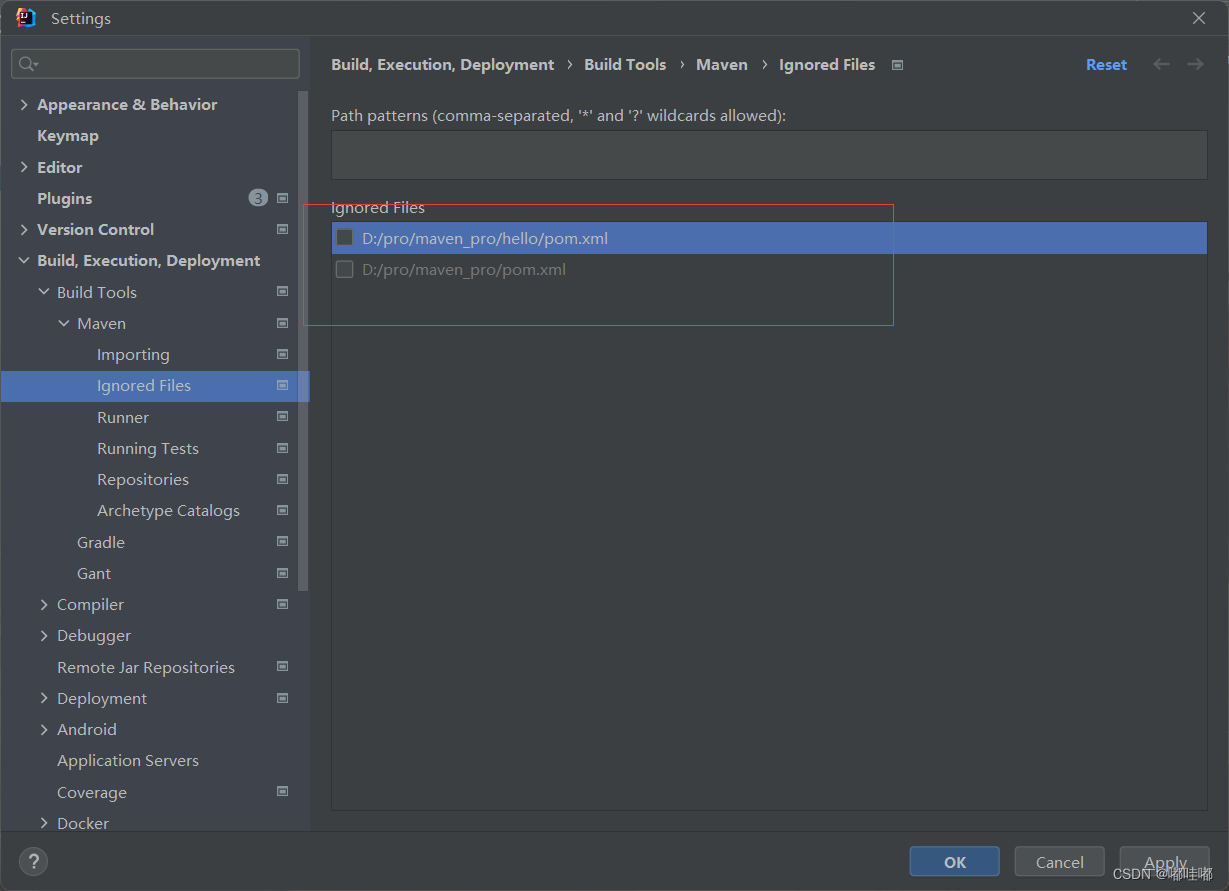The height and width of the screenshot is (891, 1229).
Task: Select Importing under Maven
Action: coord(133,354)
